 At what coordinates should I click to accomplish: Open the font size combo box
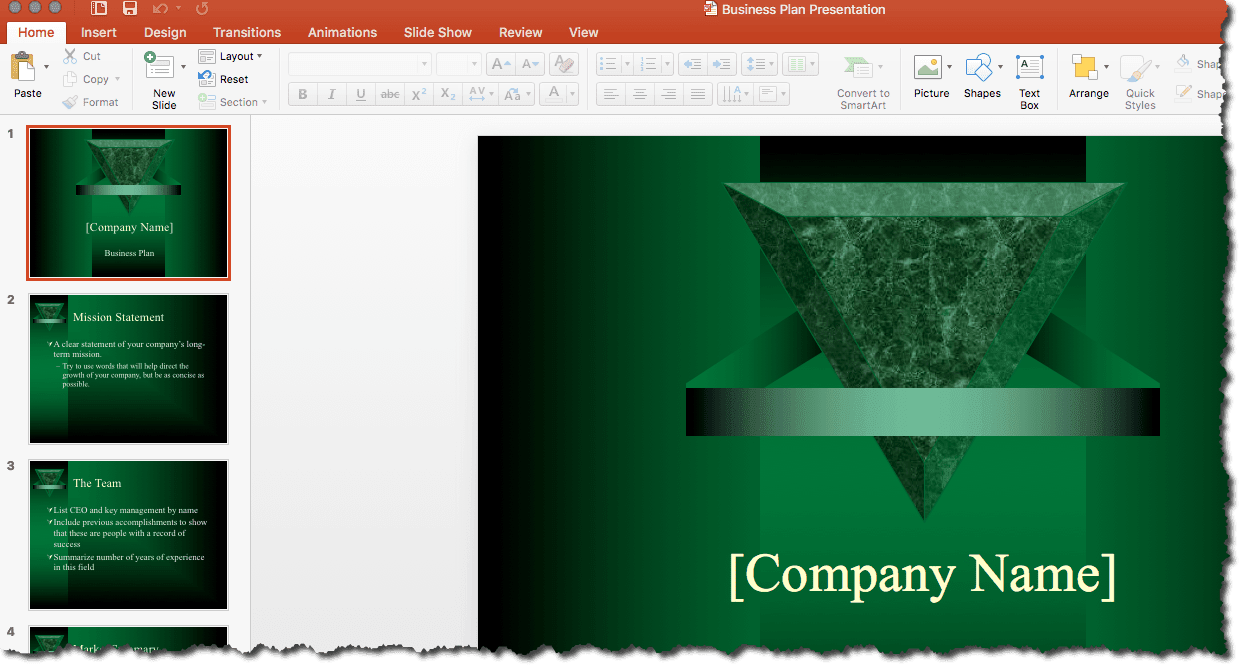tap(459, 65)
